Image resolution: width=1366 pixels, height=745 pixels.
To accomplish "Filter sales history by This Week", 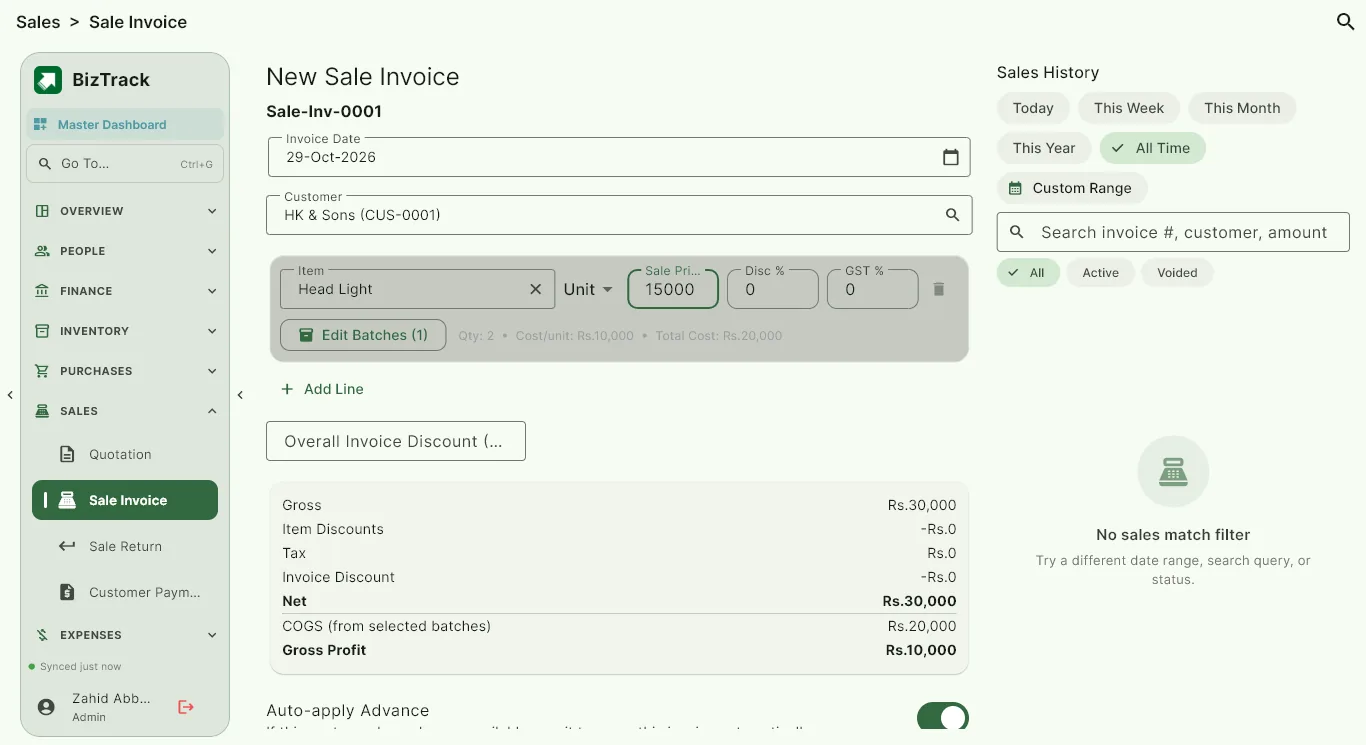I will [1129, 108].
